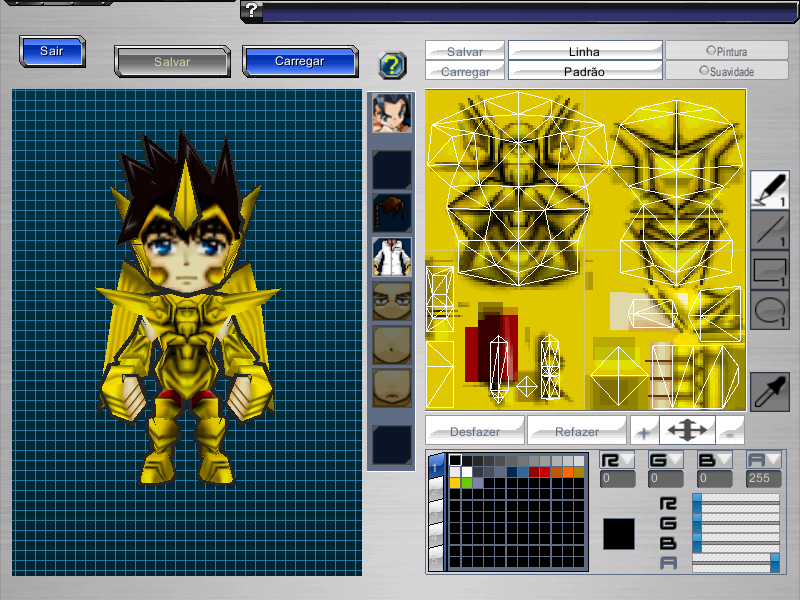Image resolution: width=800 pixels, height=600 pixels.
Task: Click the blue Carregar button
Action: [300, 61]
